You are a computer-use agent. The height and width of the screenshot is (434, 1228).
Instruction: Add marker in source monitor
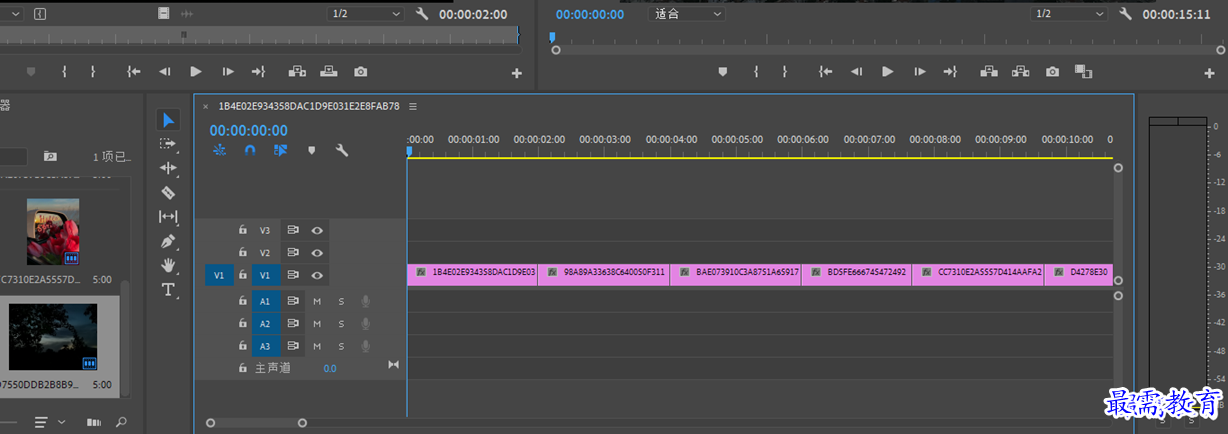31,71
